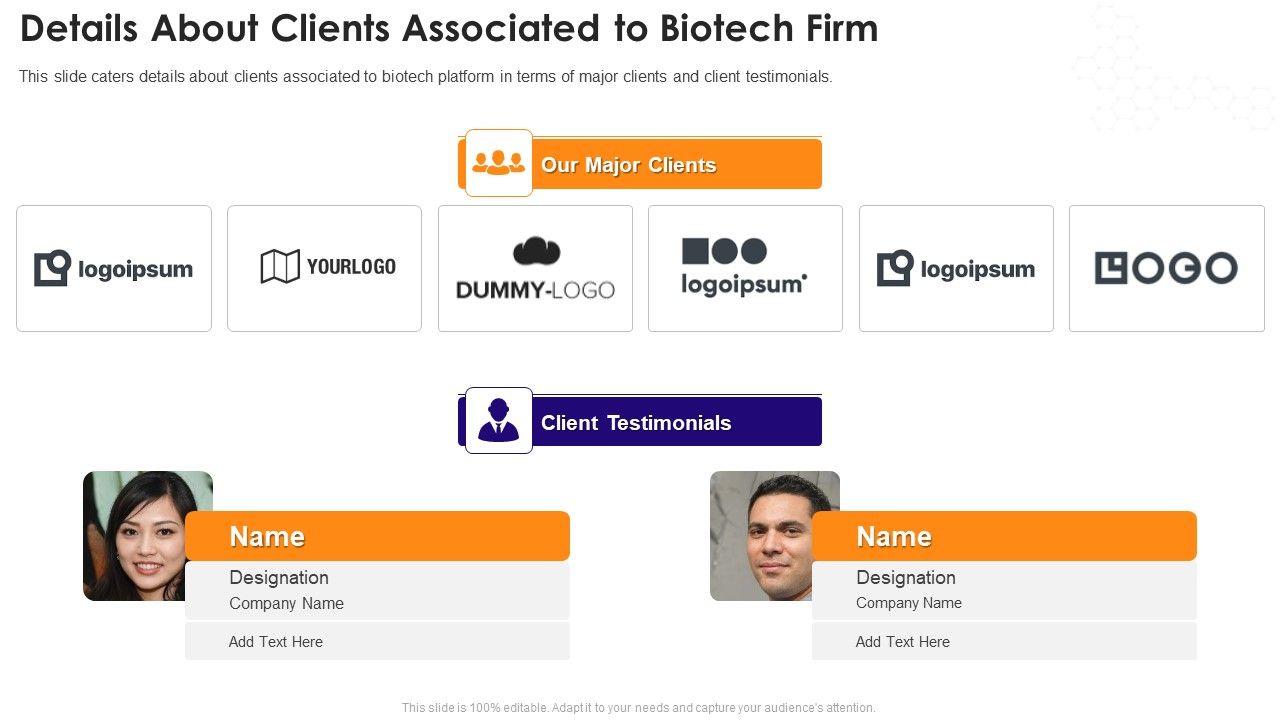Select Company Name text in right testimonial

(x=909, y=603)
